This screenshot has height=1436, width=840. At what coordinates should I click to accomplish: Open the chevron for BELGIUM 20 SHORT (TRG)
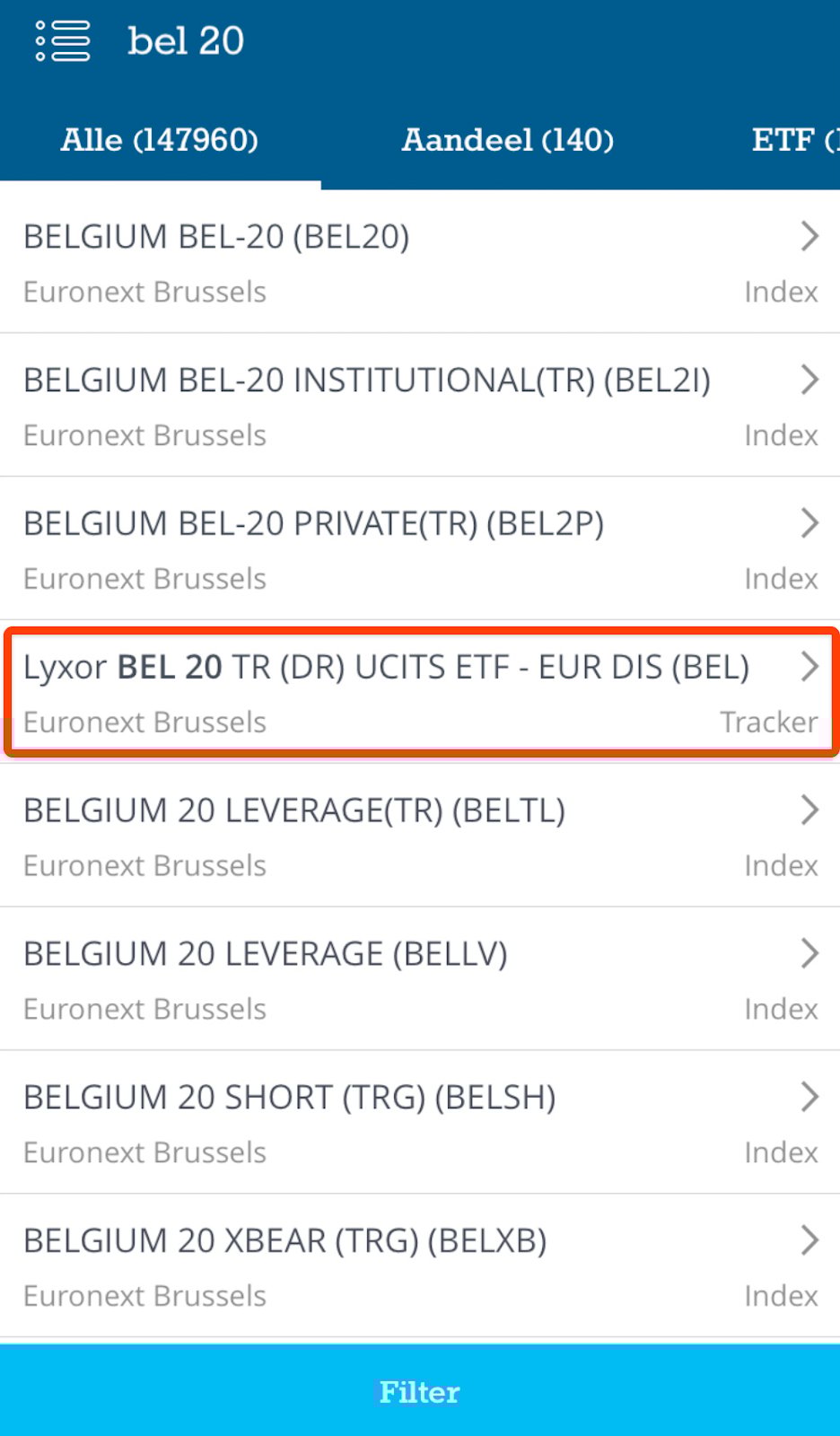click(809, 1097)
